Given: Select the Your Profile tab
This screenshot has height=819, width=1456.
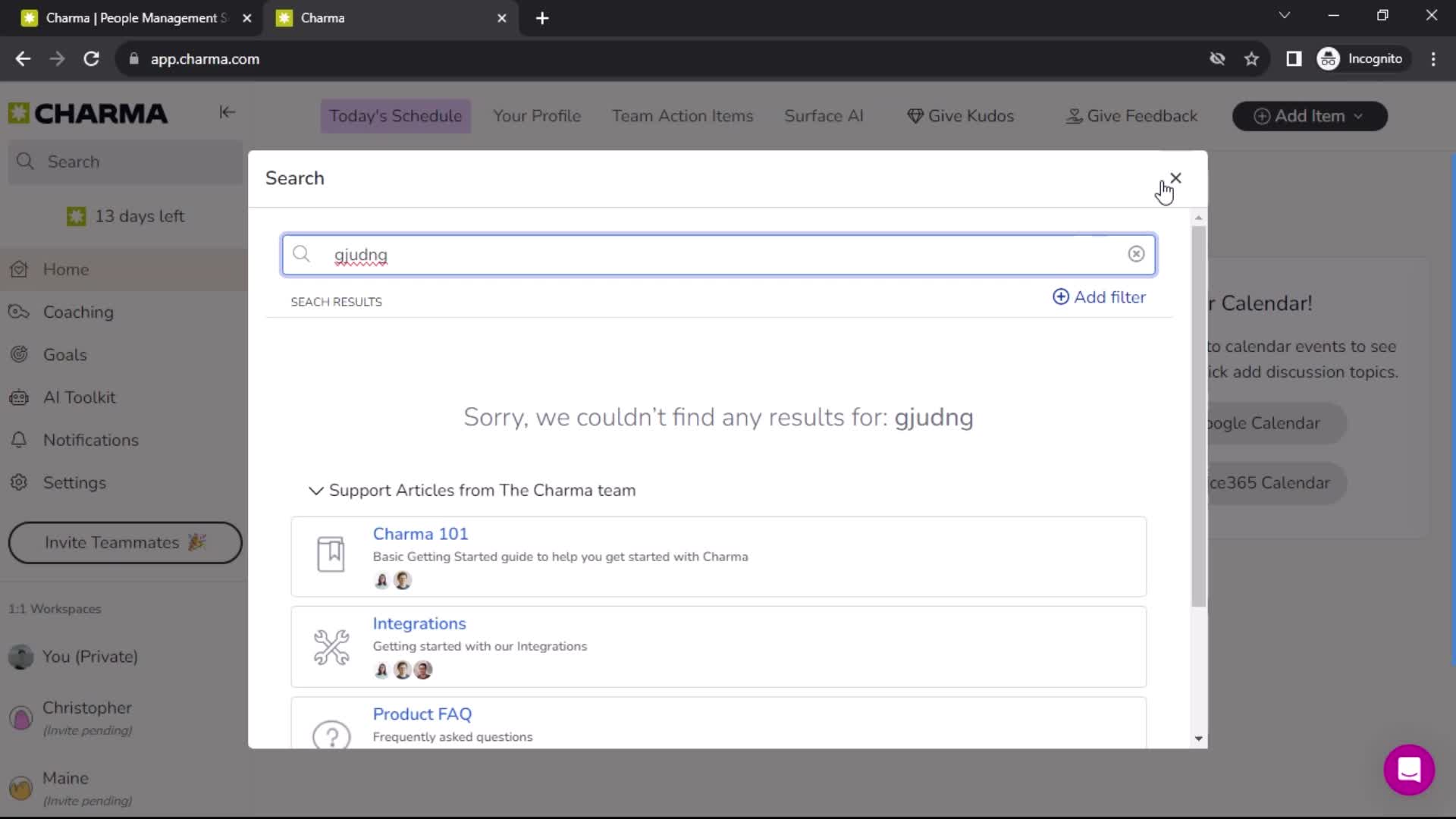Looking at the screenshot, I should coord(537,116).
